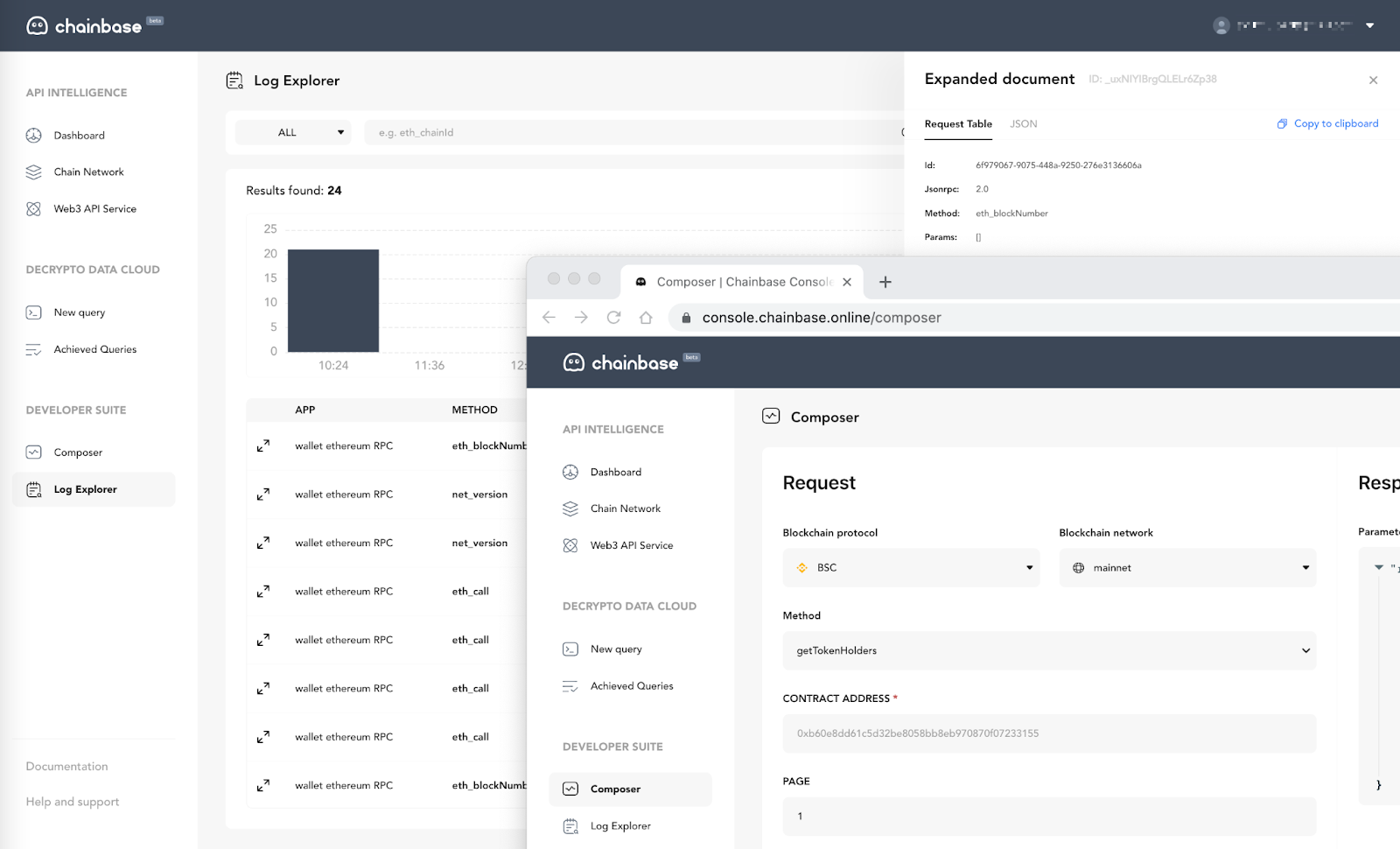The height and width of the screenshot is (849, 1400).
Task: Switch to the JSON tab
Action: 1023,123
